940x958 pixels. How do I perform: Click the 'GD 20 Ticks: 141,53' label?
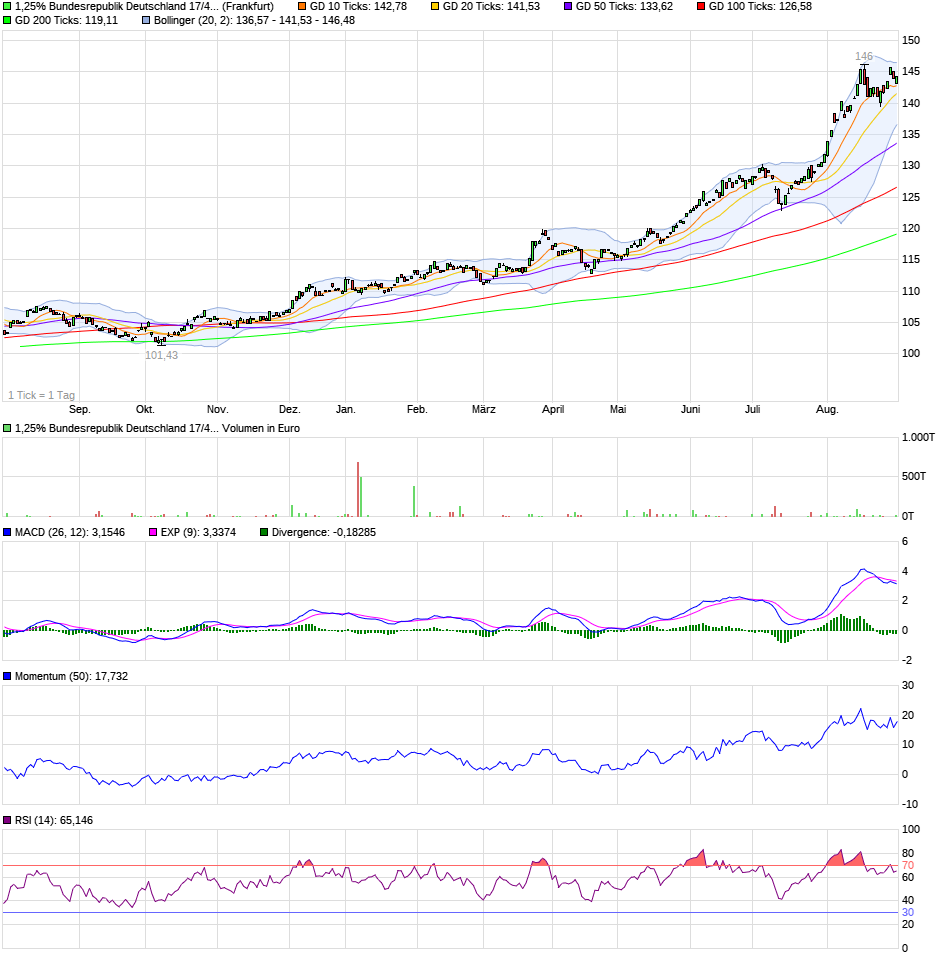pos(491,7)
